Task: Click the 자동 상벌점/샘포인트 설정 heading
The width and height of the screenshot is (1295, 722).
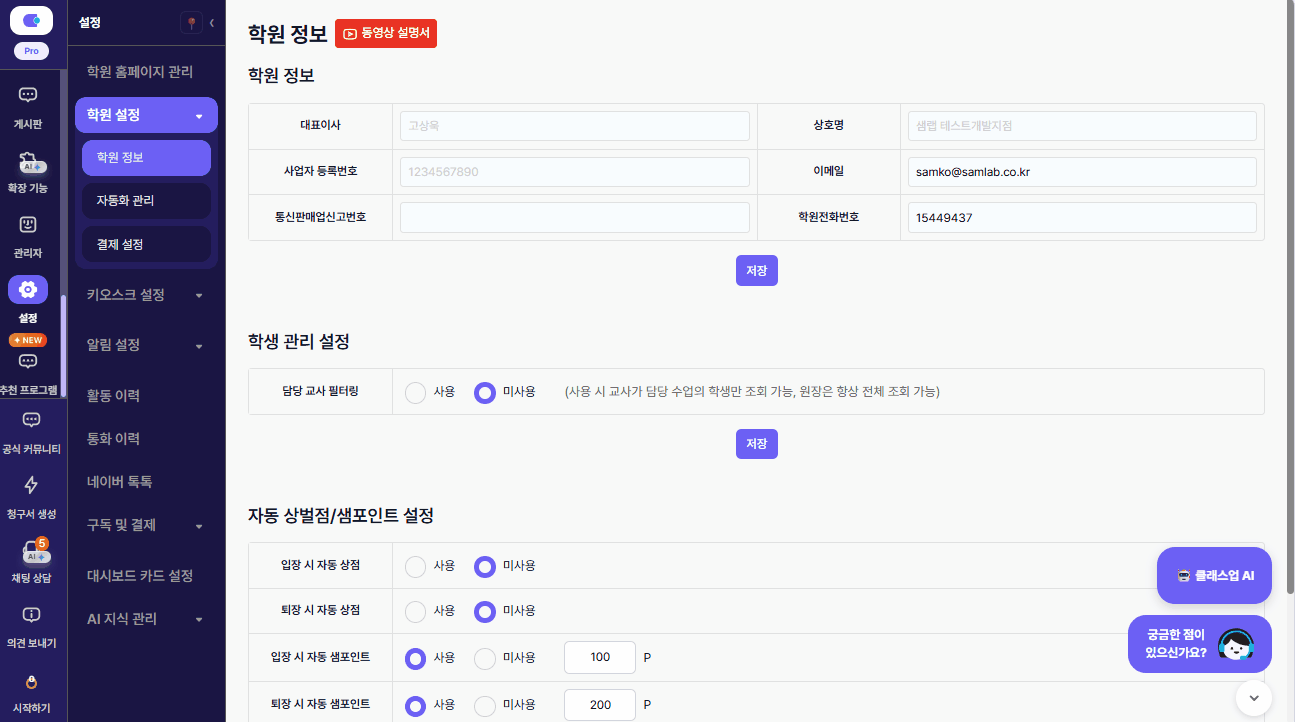Action: [x=341, y=516]
